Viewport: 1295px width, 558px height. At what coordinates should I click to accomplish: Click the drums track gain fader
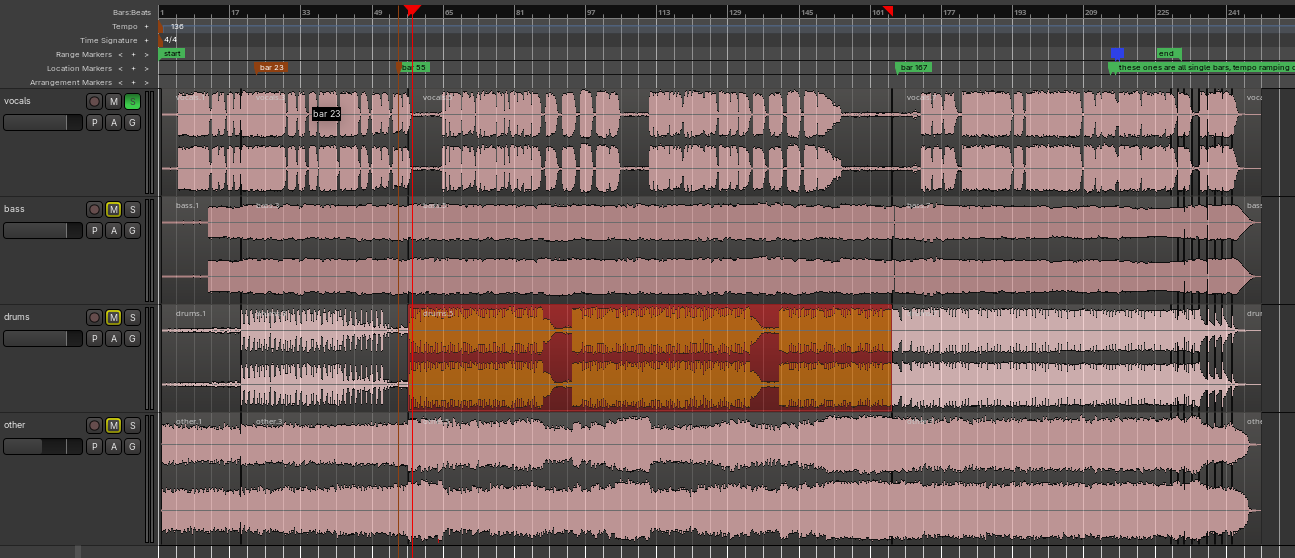43,338
